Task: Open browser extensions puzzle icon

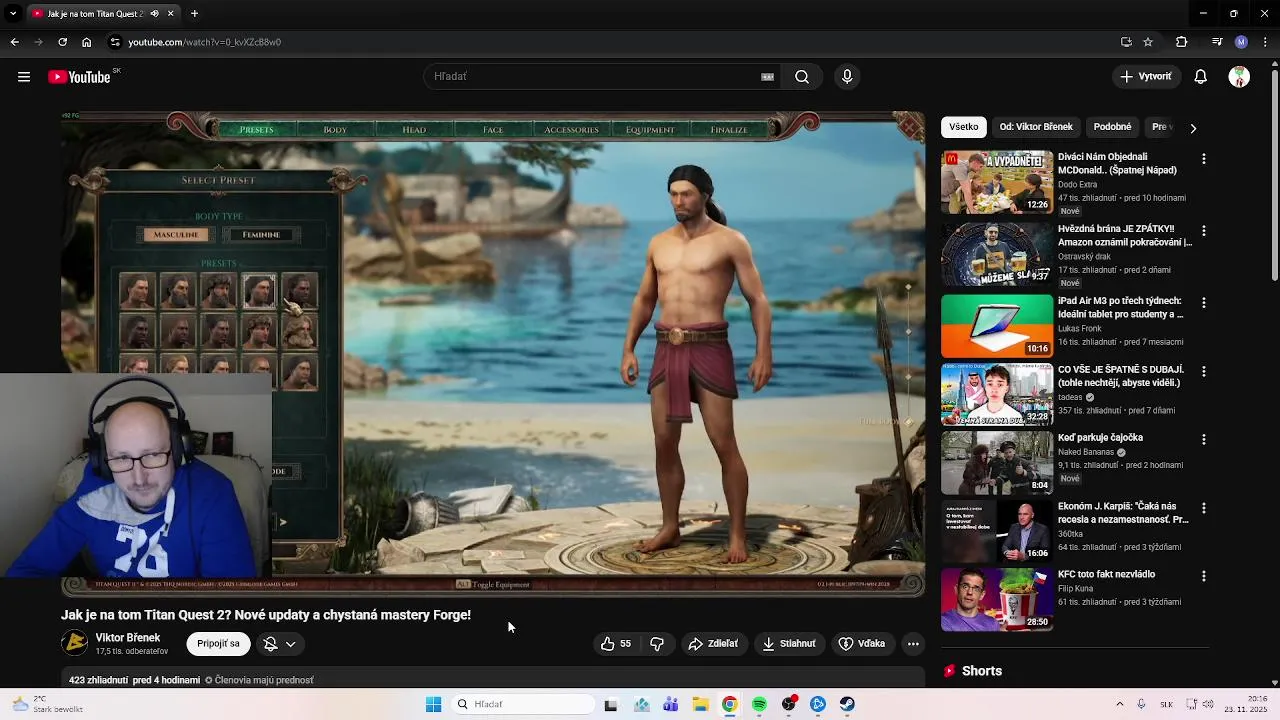Action: click(x=1181, y=42)
